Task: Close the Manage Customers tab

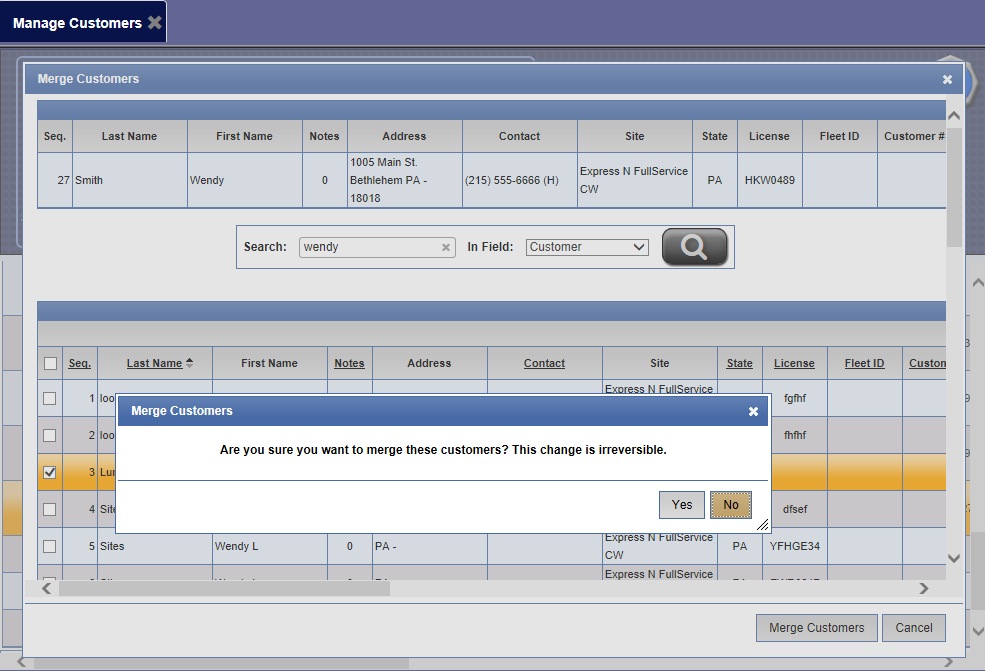Action: click(155, 22)
